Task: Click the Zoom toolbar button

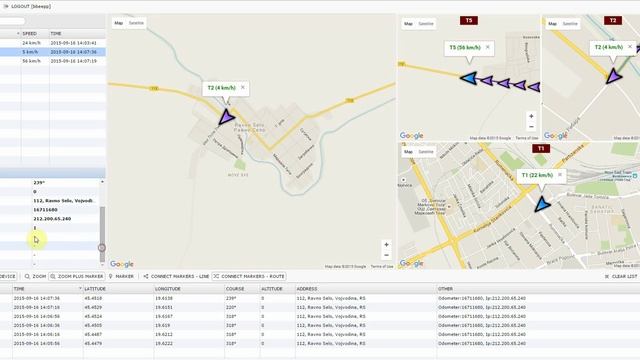Action: pyautogui.click(x=35, y=276)
